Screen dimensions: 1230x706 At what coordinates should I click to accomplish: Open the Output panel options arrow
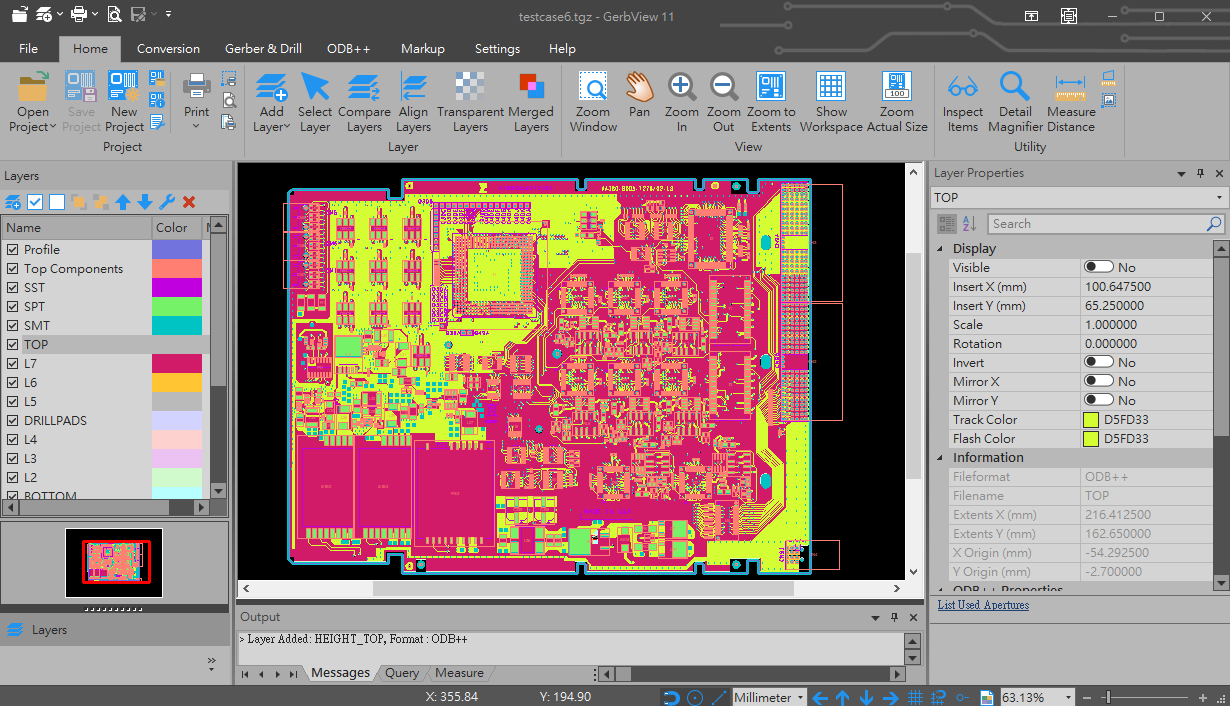(876, 617)
